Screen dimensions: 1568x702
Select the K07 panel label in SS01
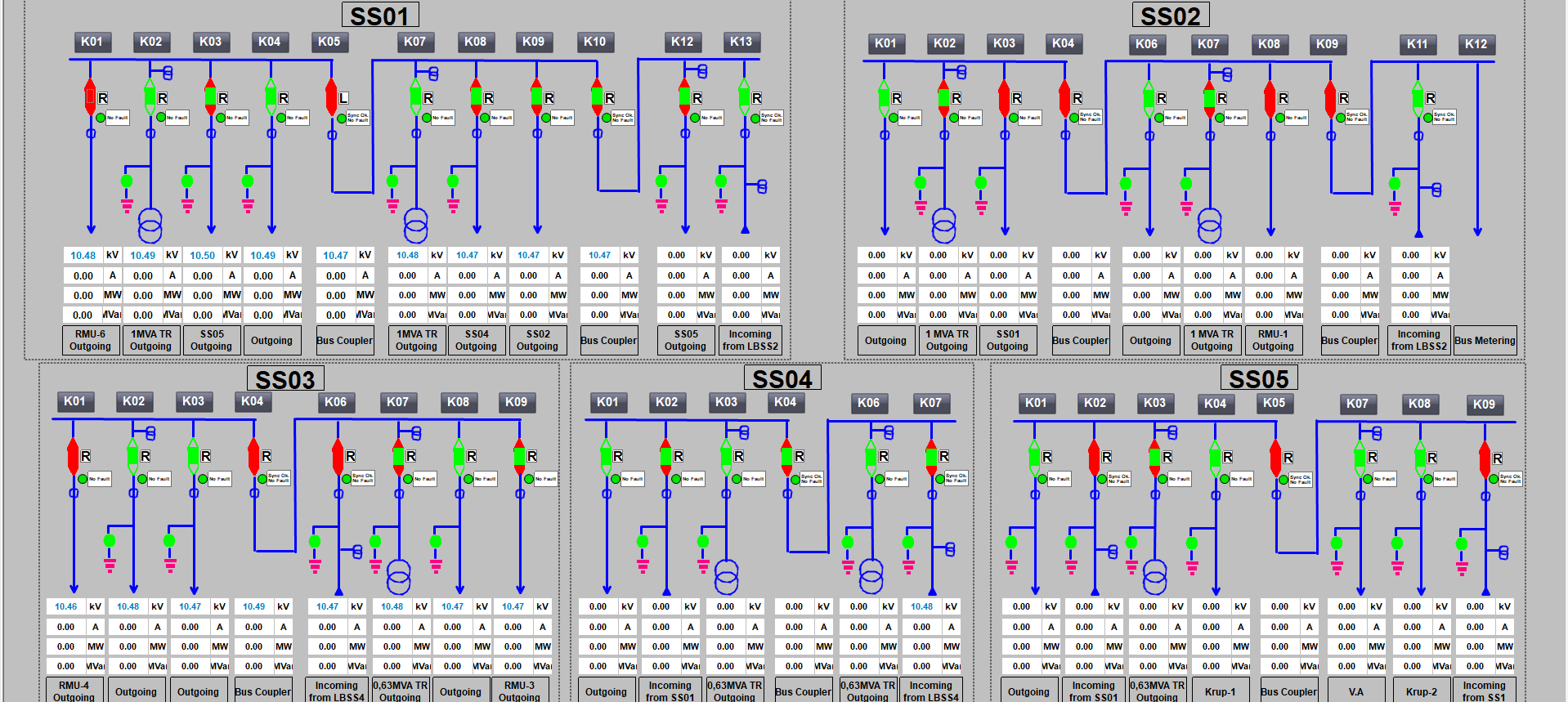click(x=414, y=42)
